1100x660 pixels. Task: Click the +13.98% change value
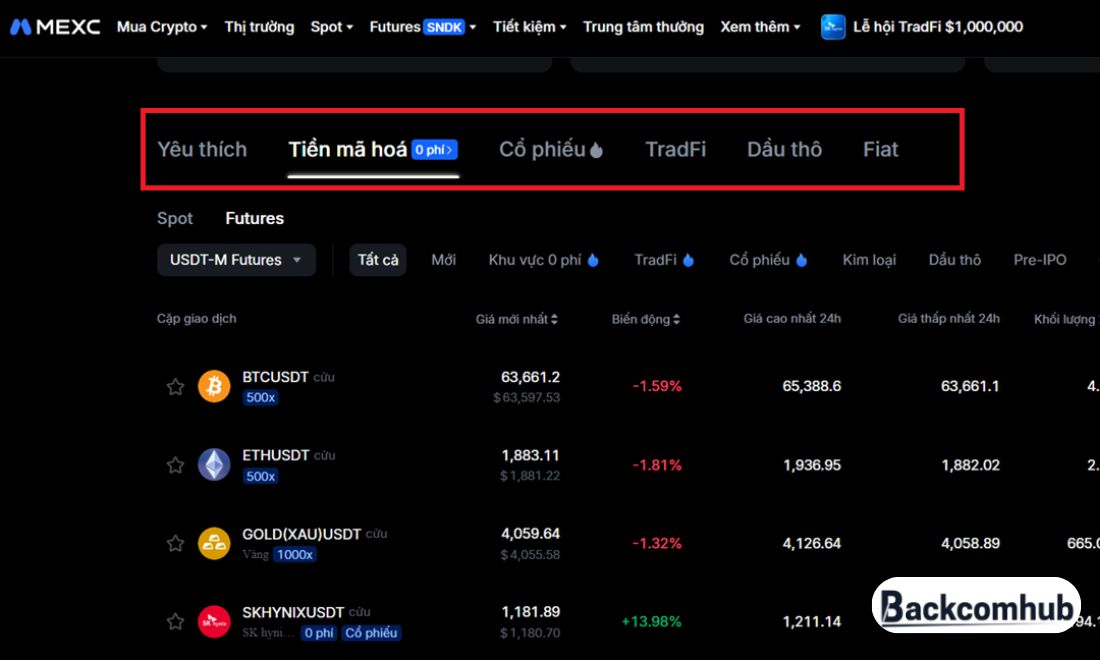[651, 621]
